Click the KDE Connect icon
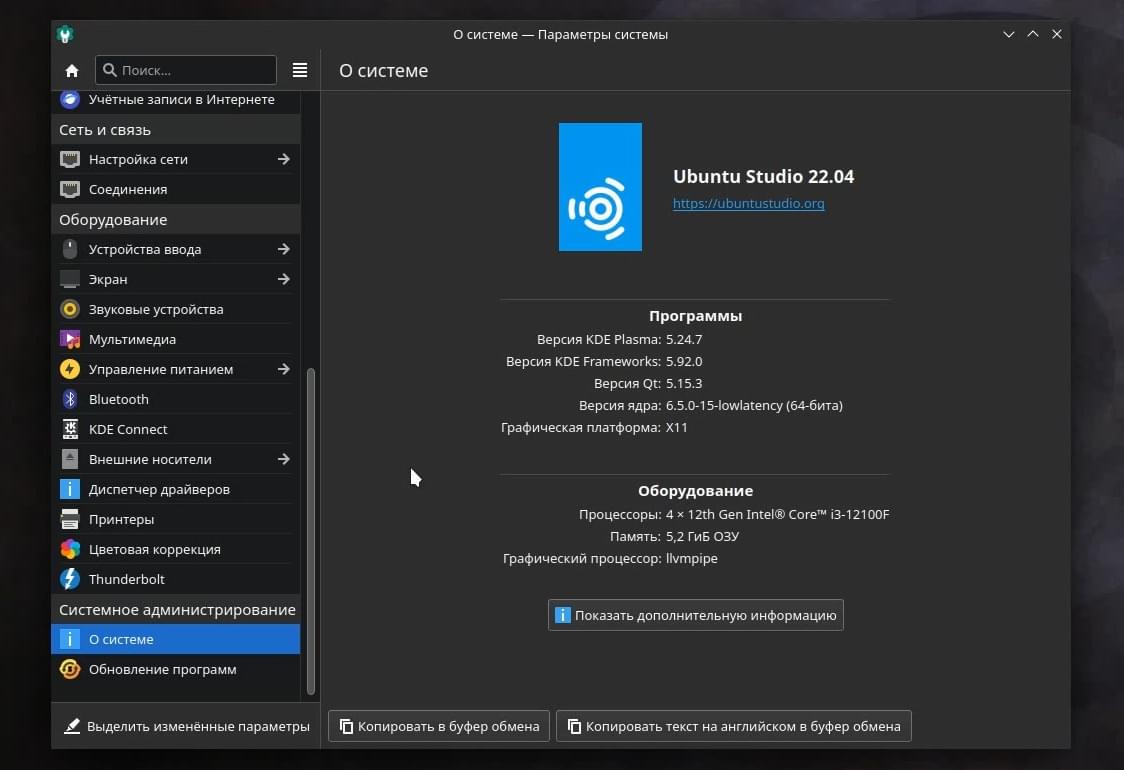The width and height of the screenshot is (1124, 770). coord(70,429)
